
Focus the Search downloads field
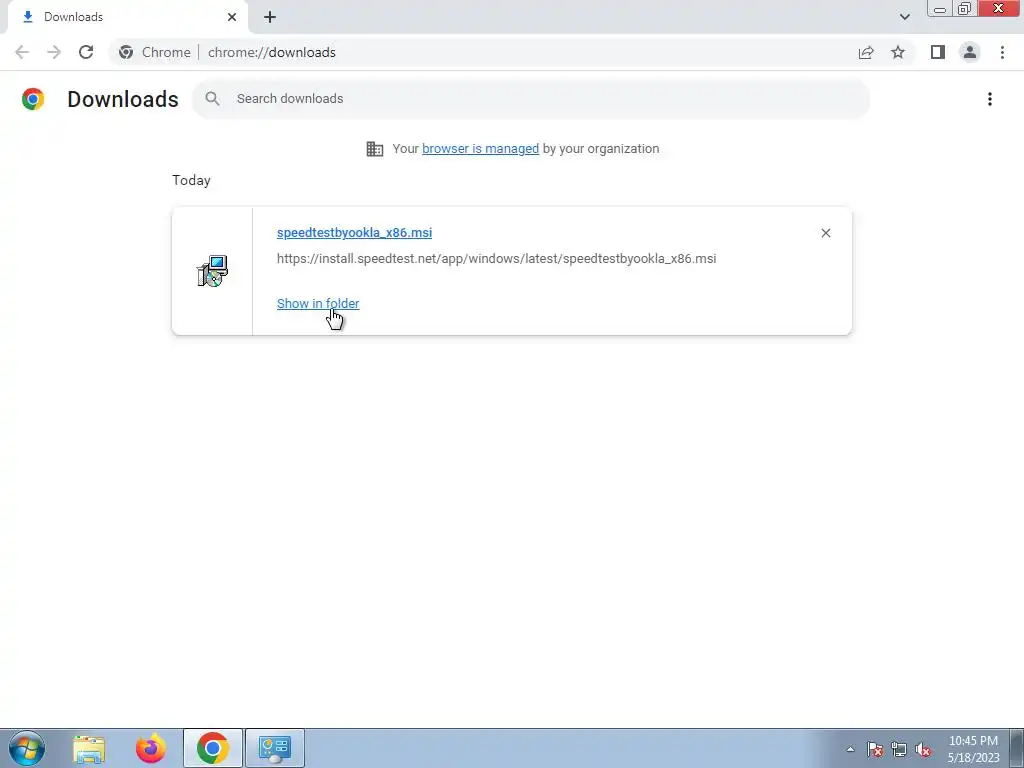point(531,99)
